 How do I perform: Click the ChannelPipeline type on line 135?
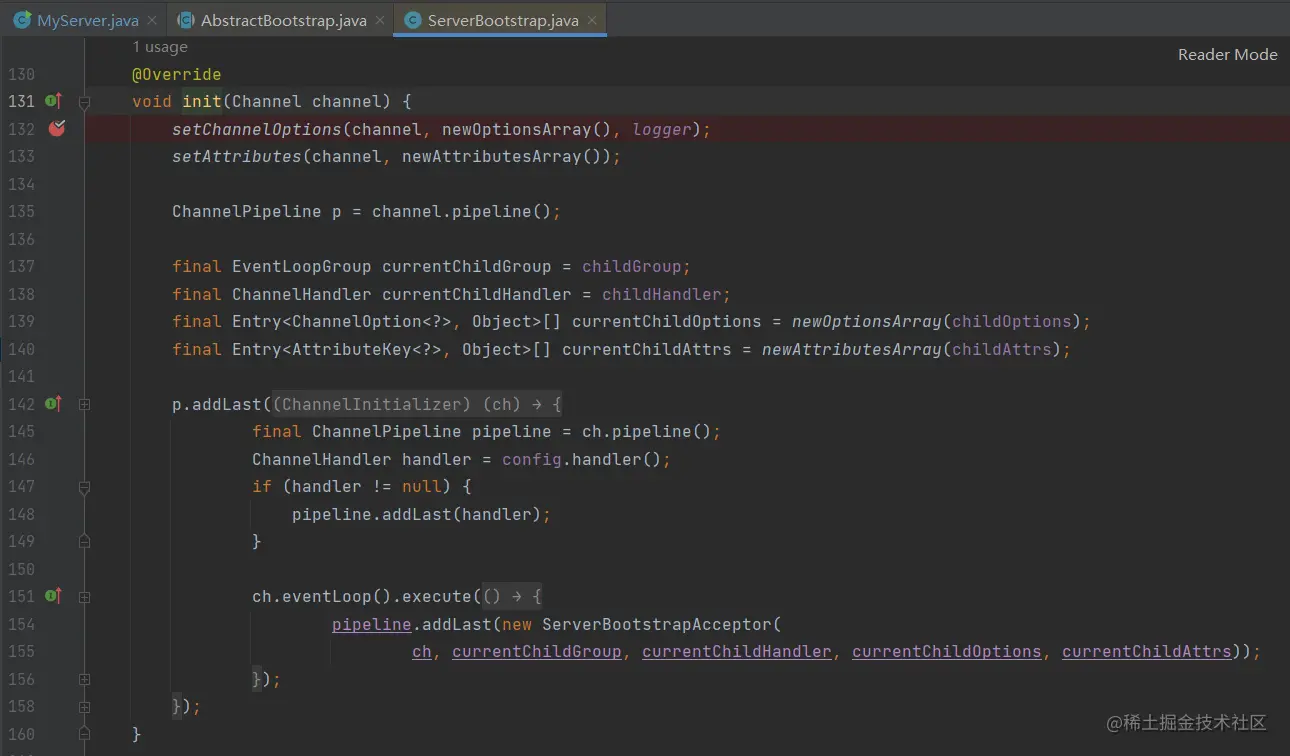click(x=247, y=211)
